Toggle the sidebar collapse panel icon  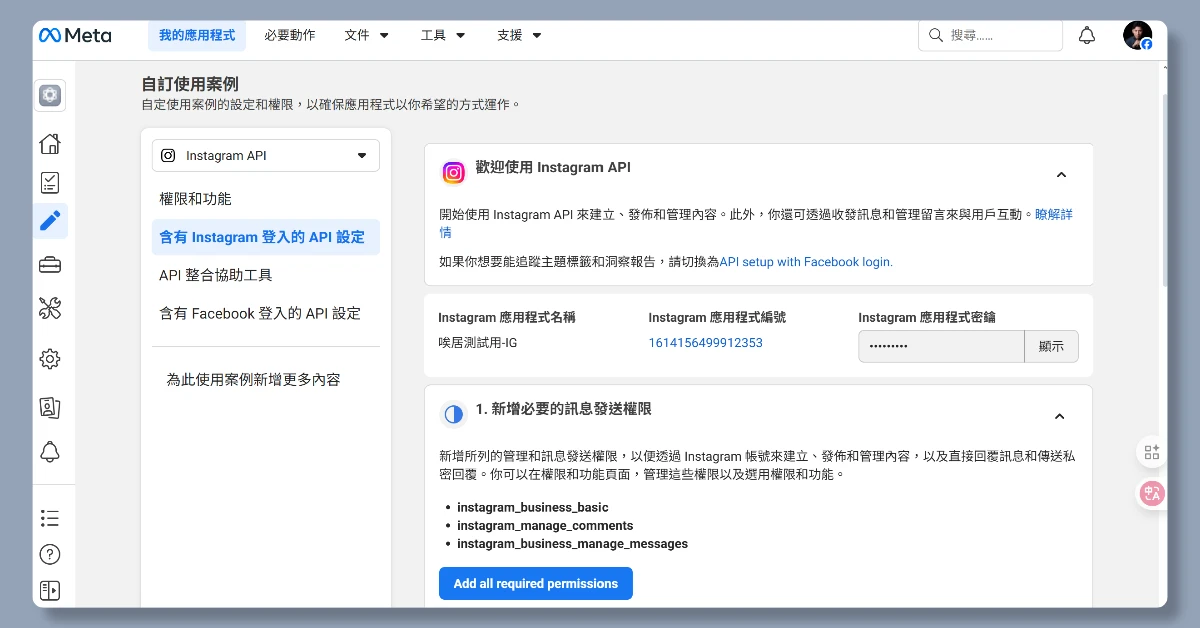pos(50,590)
